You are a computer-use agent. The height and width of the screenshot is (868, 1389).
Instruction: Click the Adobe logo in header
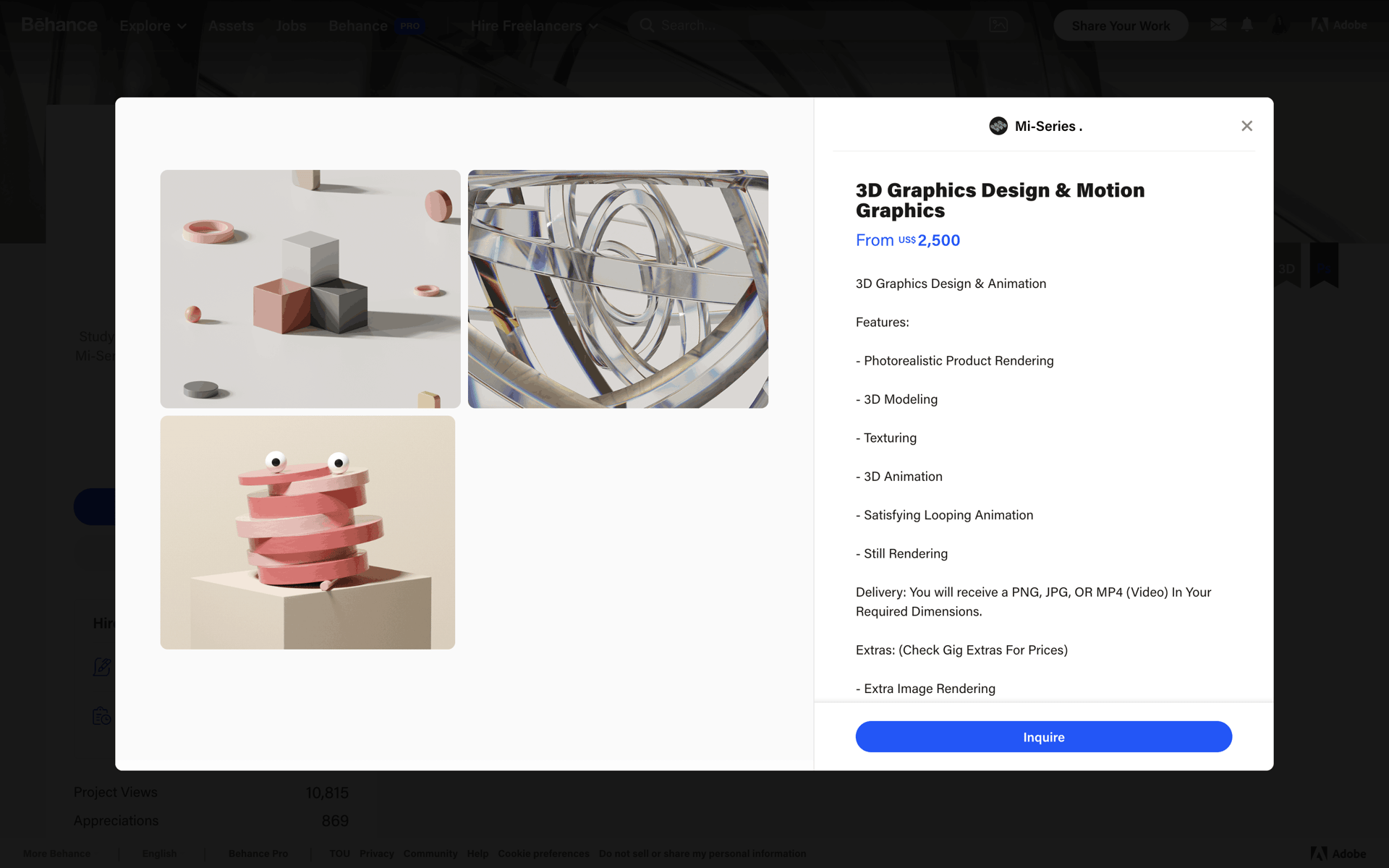(1338, 25)
